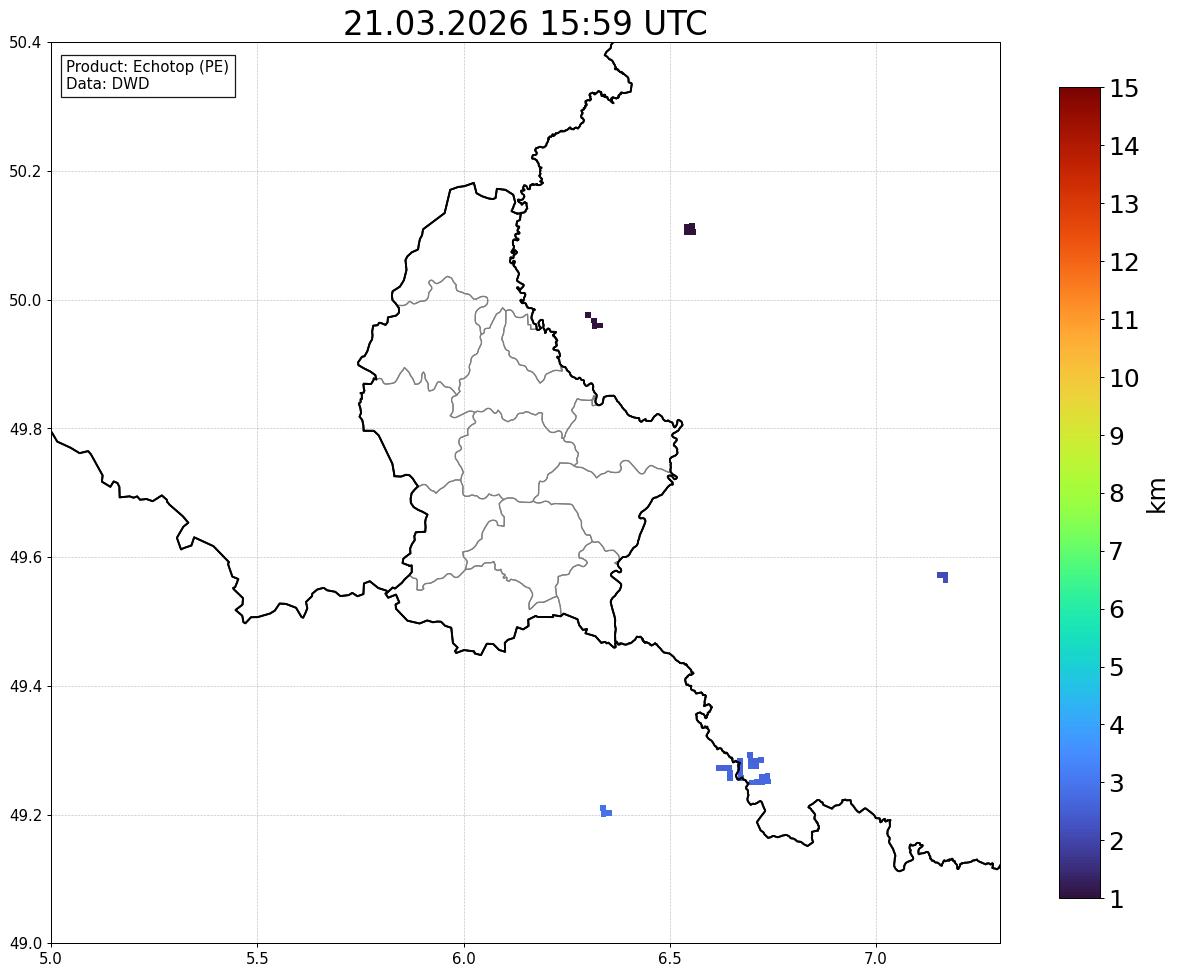Screen dimensions: 1178x976
Task: Click the colorbar tick label 11
Action: (1124, 320)
